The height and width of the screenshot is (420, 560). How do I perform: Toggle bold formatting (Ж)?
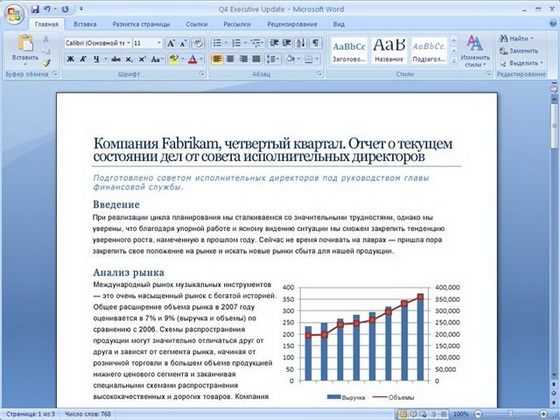pos(71,59)
